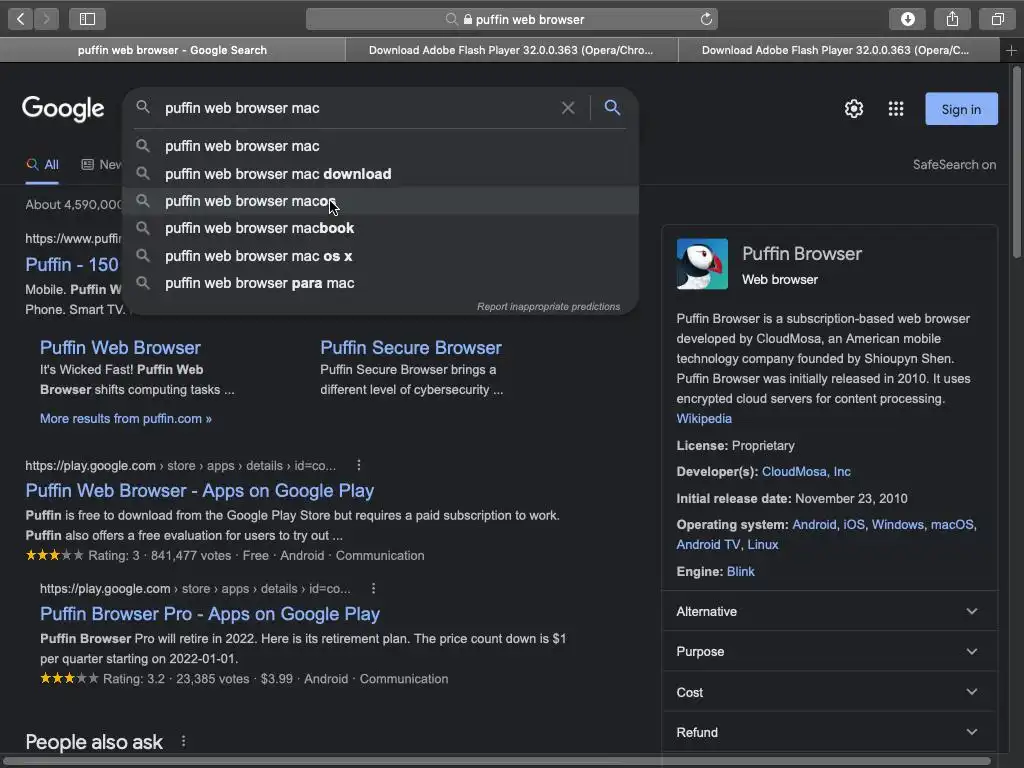Click the Windows operating system link
The width and height of the screenshot is (1024, 768).
pyautogui.click(x=898, y=524)
